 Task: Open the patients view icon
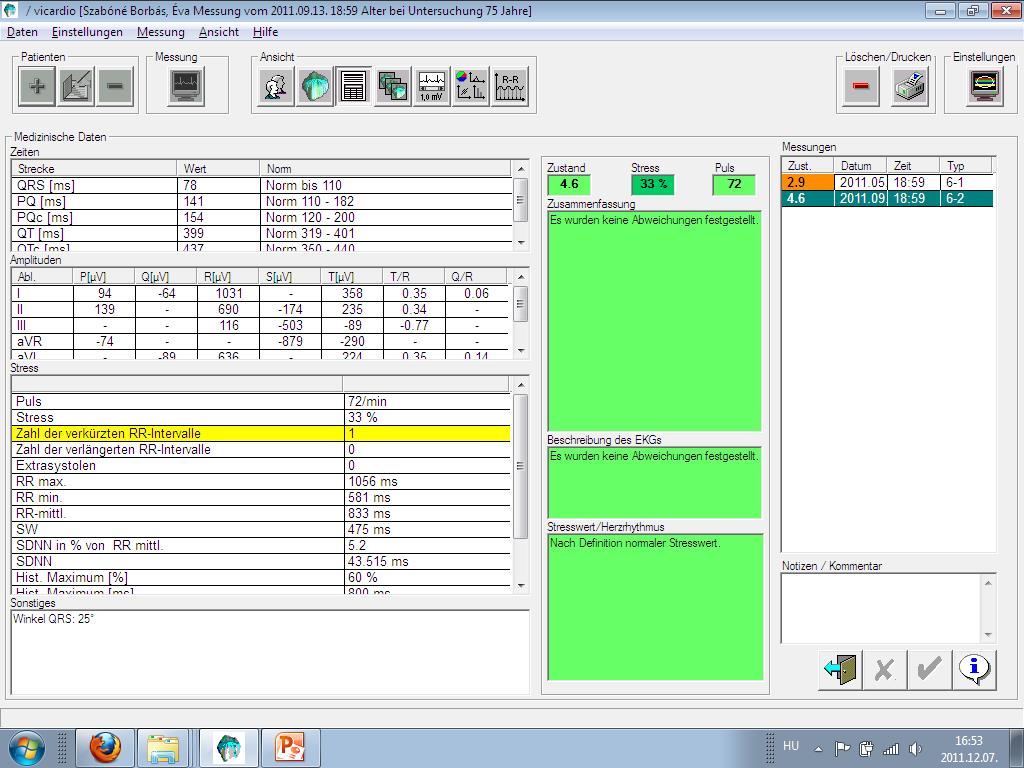[x=276, y=86]
